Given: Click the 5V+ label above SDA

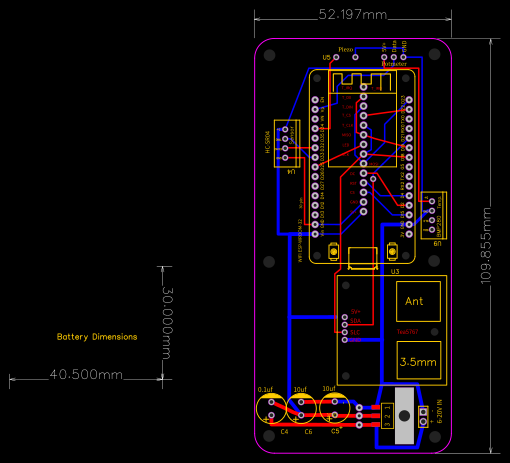Looking at the screenshot, I should point(355,312).
